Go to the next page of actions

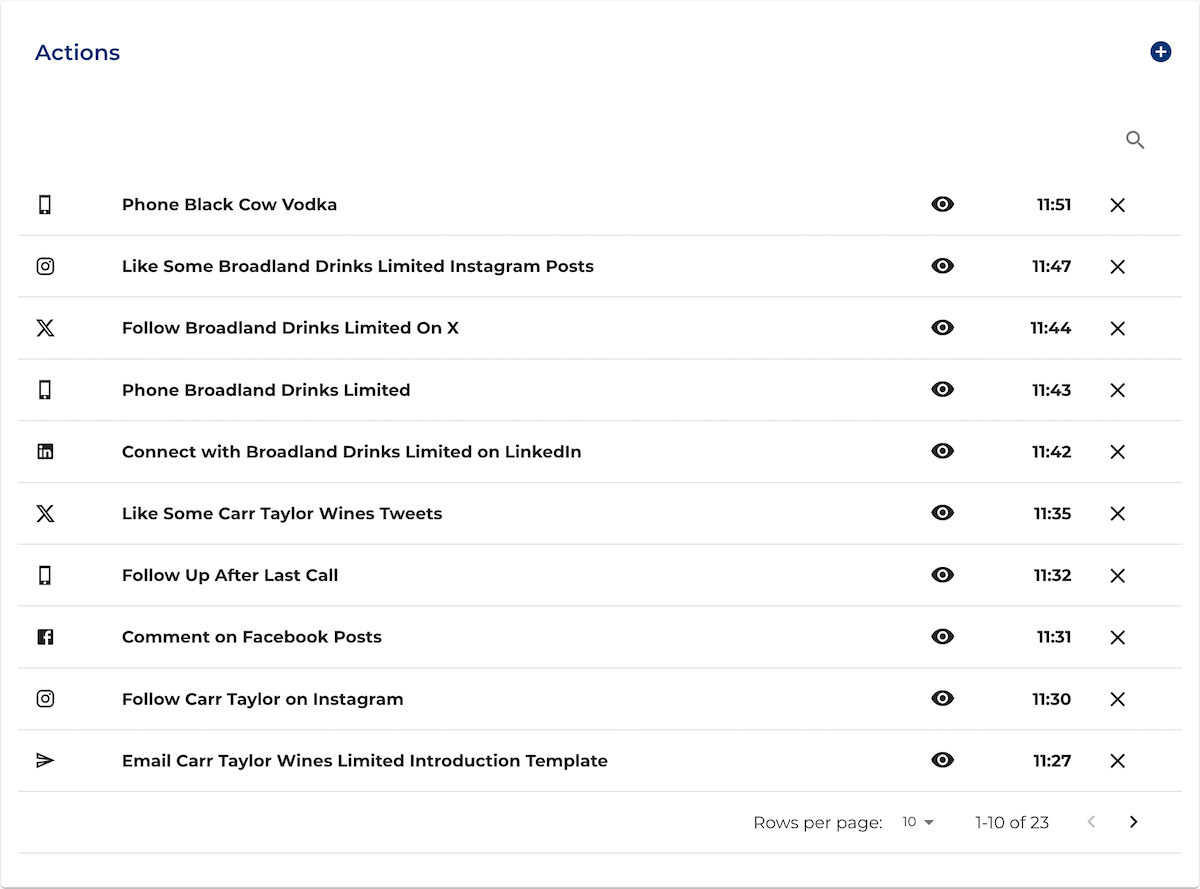(x=1133, y=822)
